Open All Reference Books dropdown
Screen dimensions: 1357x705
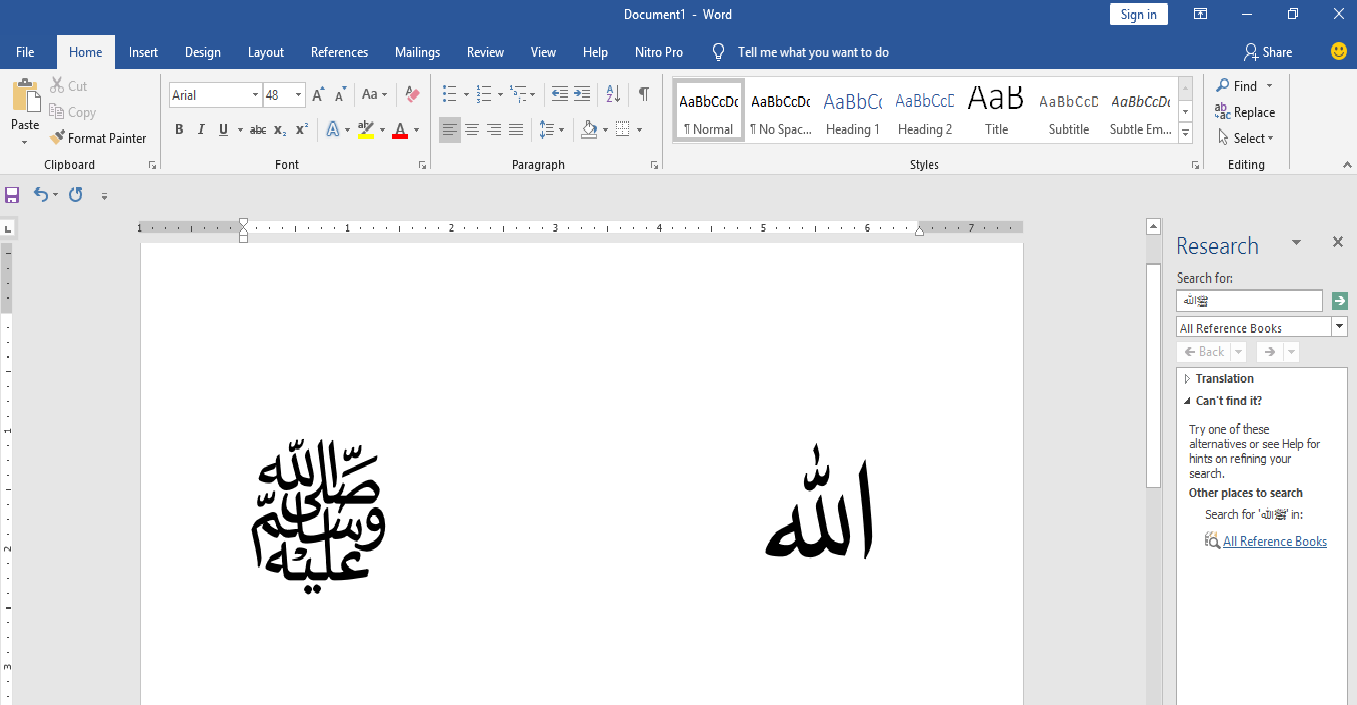point(1339,327)
